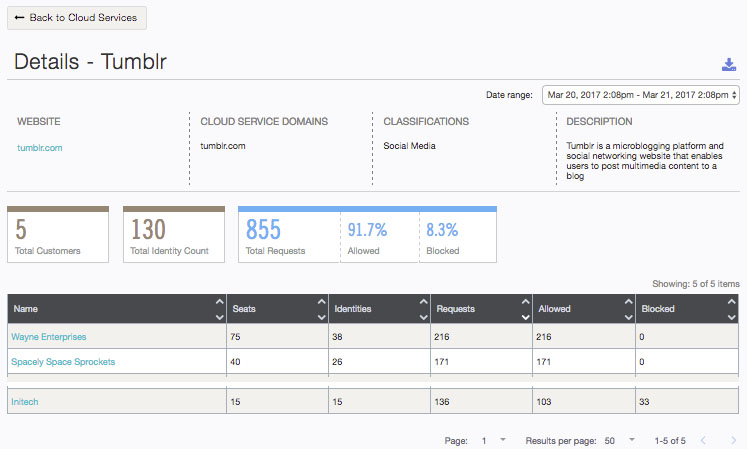Click Identities value 38 for Wayne Enterprises
This screenshot has height=449, width=747.
[337, 337]
